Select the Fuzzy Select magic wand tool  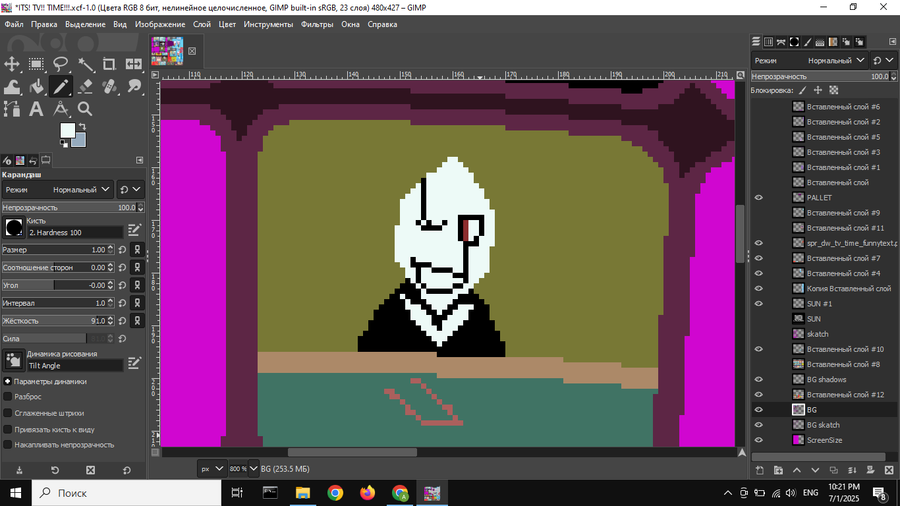coord(85,64)
